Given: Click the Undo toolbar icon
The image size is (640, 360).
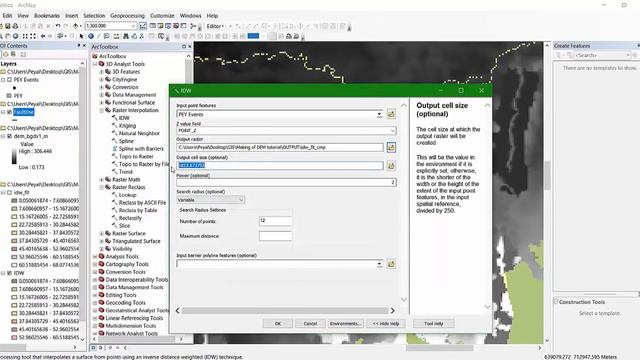Looking at the screenshot, I should click(58, 26).
